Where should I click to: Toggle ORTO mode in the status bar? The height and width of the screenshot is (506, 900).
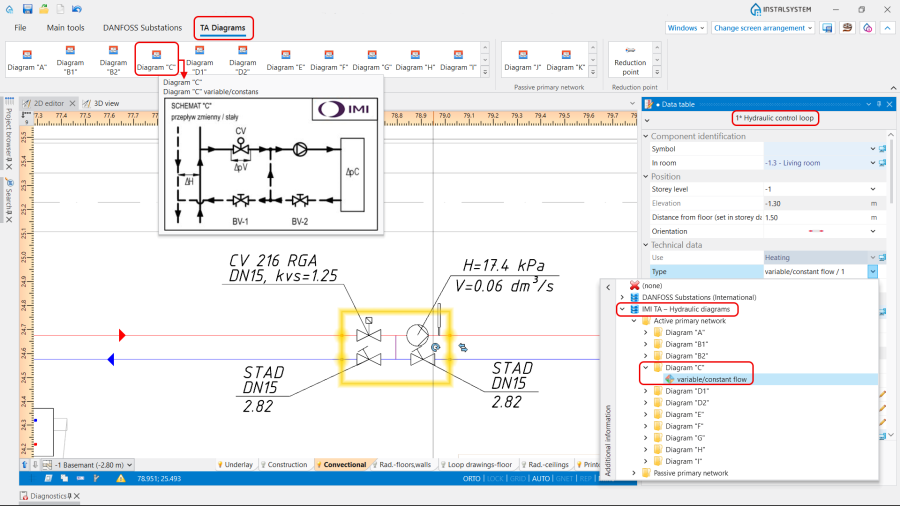pyautogui.click(x=472, y=479)
